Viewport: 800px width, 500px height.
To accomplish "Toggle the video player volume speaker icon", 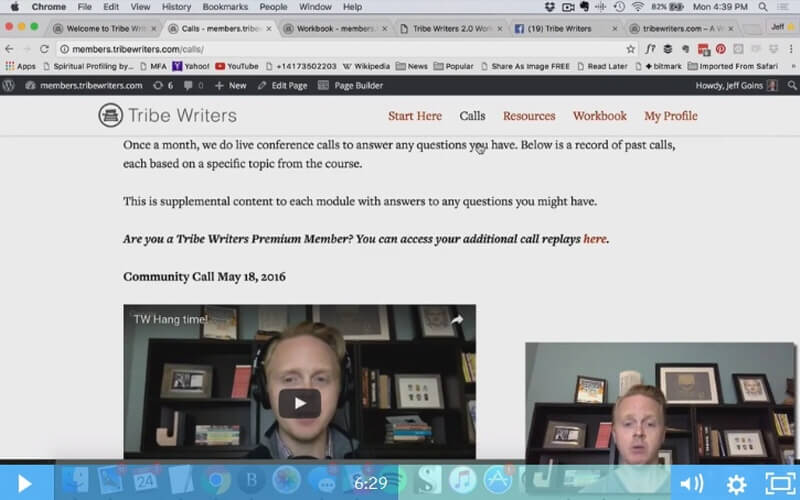I will [692, 483].
